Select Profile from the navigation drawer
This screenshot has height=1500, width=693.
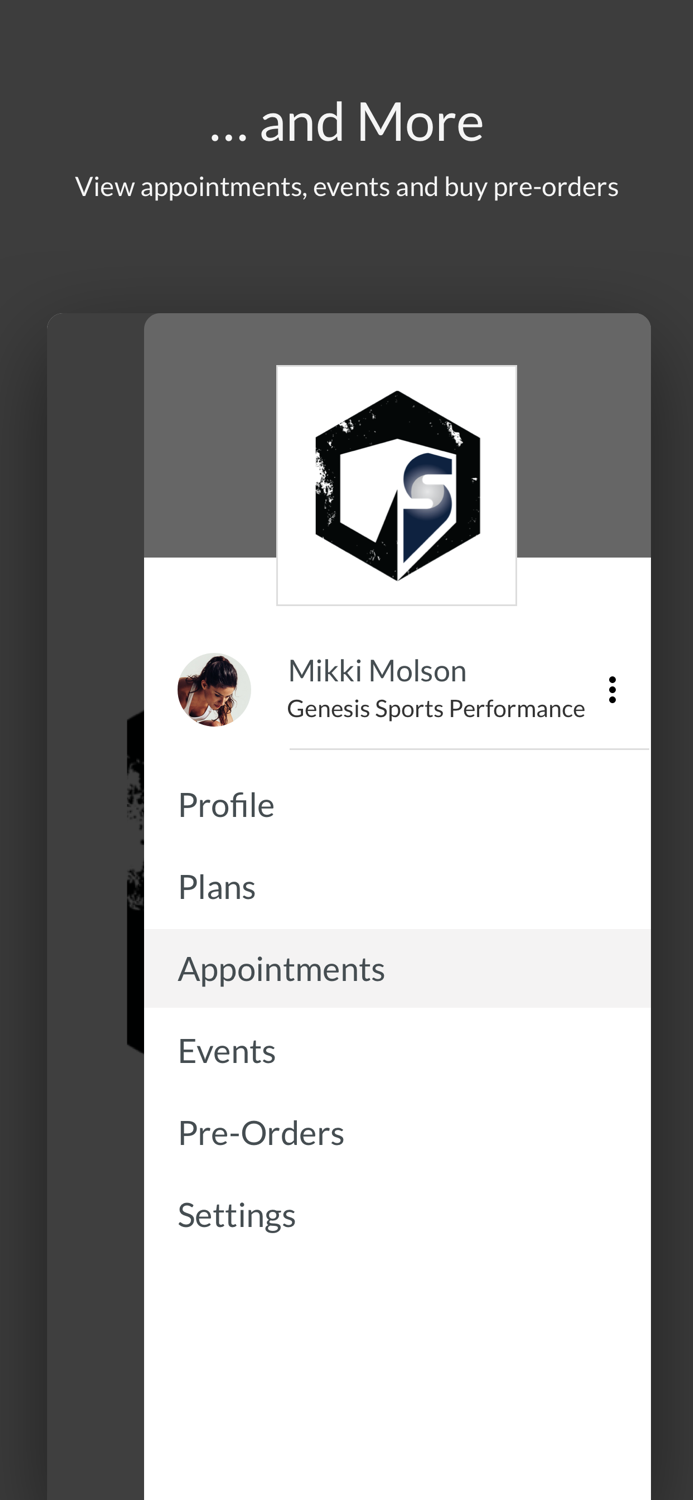226,804
